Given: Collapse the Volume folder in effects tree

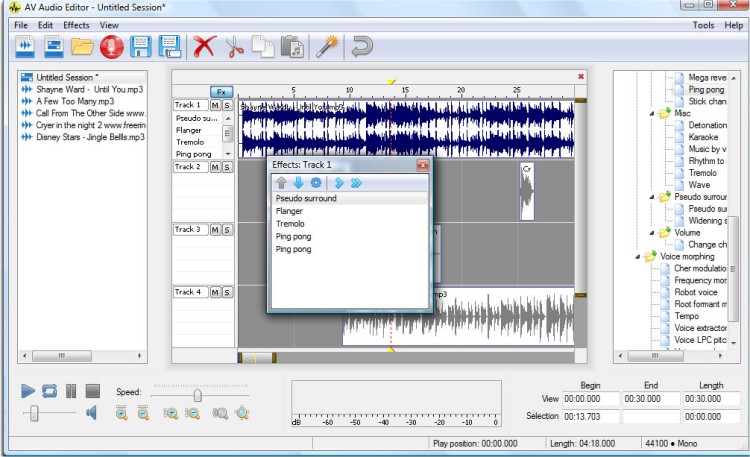Looking at the screenshot, I should tap(651, 233).
